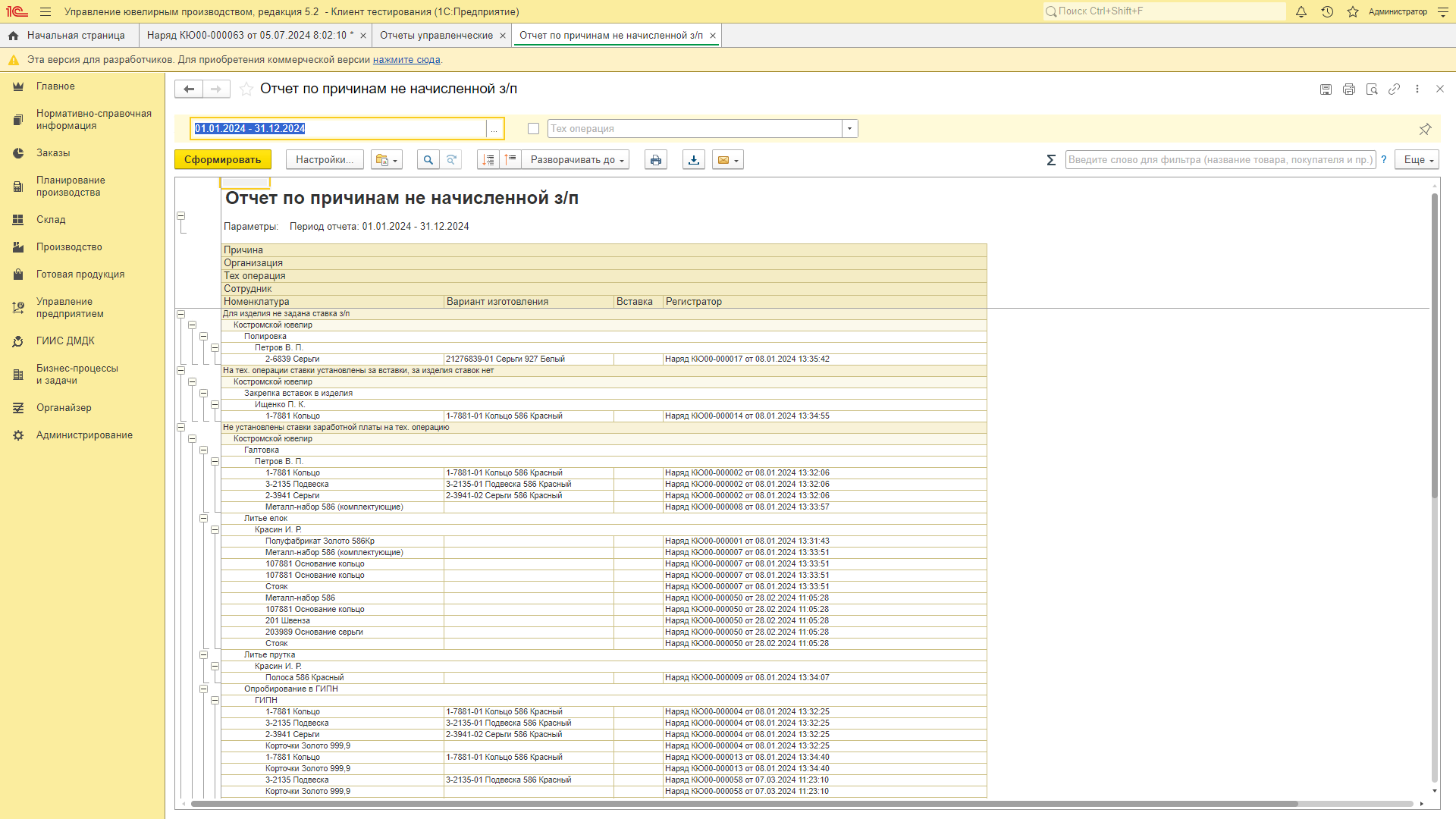1456x819 pixels.
Task: Collapse Галтовка group node
Action: [204, 450]
